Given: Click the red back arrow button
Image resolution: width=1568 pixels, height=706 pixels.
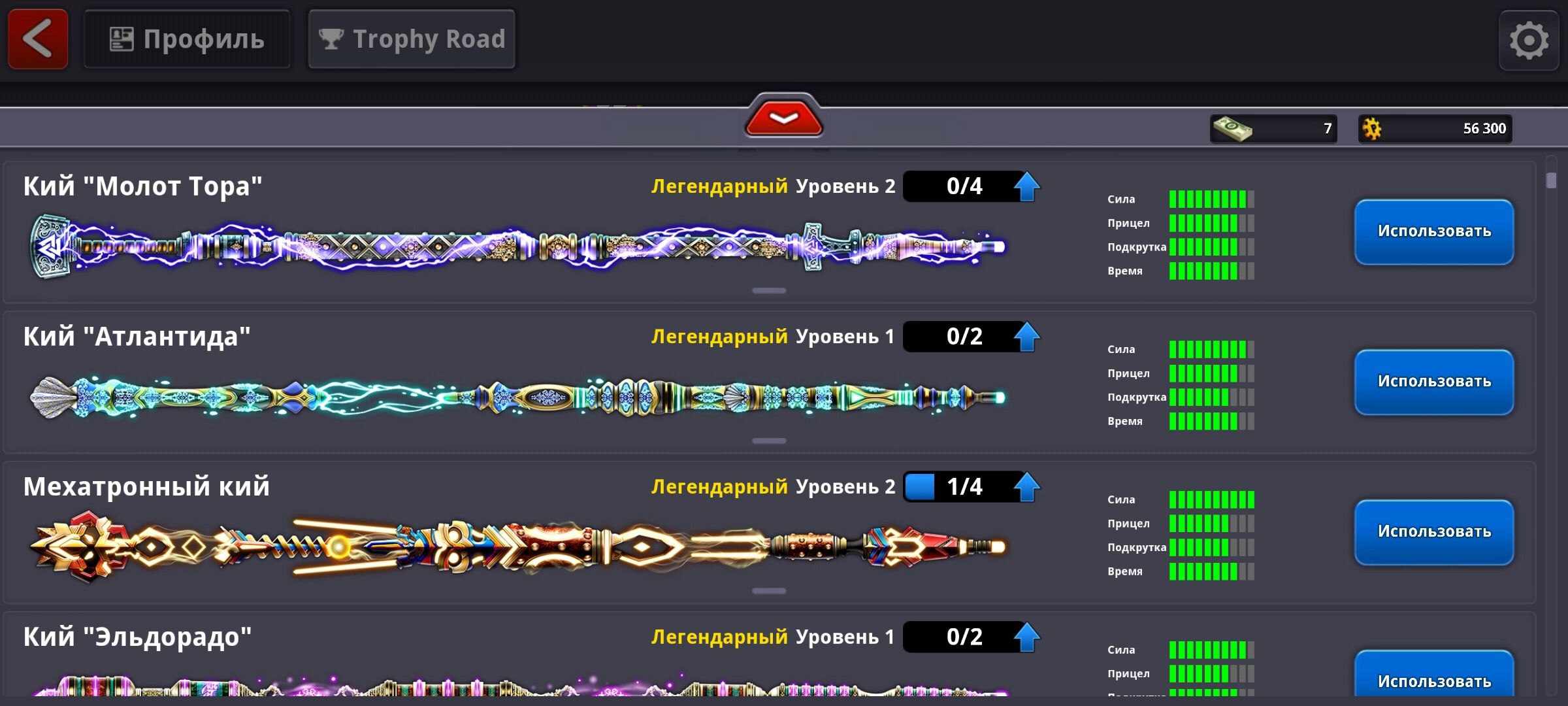Looking at the screenshot, I should (x=38, y=39).
